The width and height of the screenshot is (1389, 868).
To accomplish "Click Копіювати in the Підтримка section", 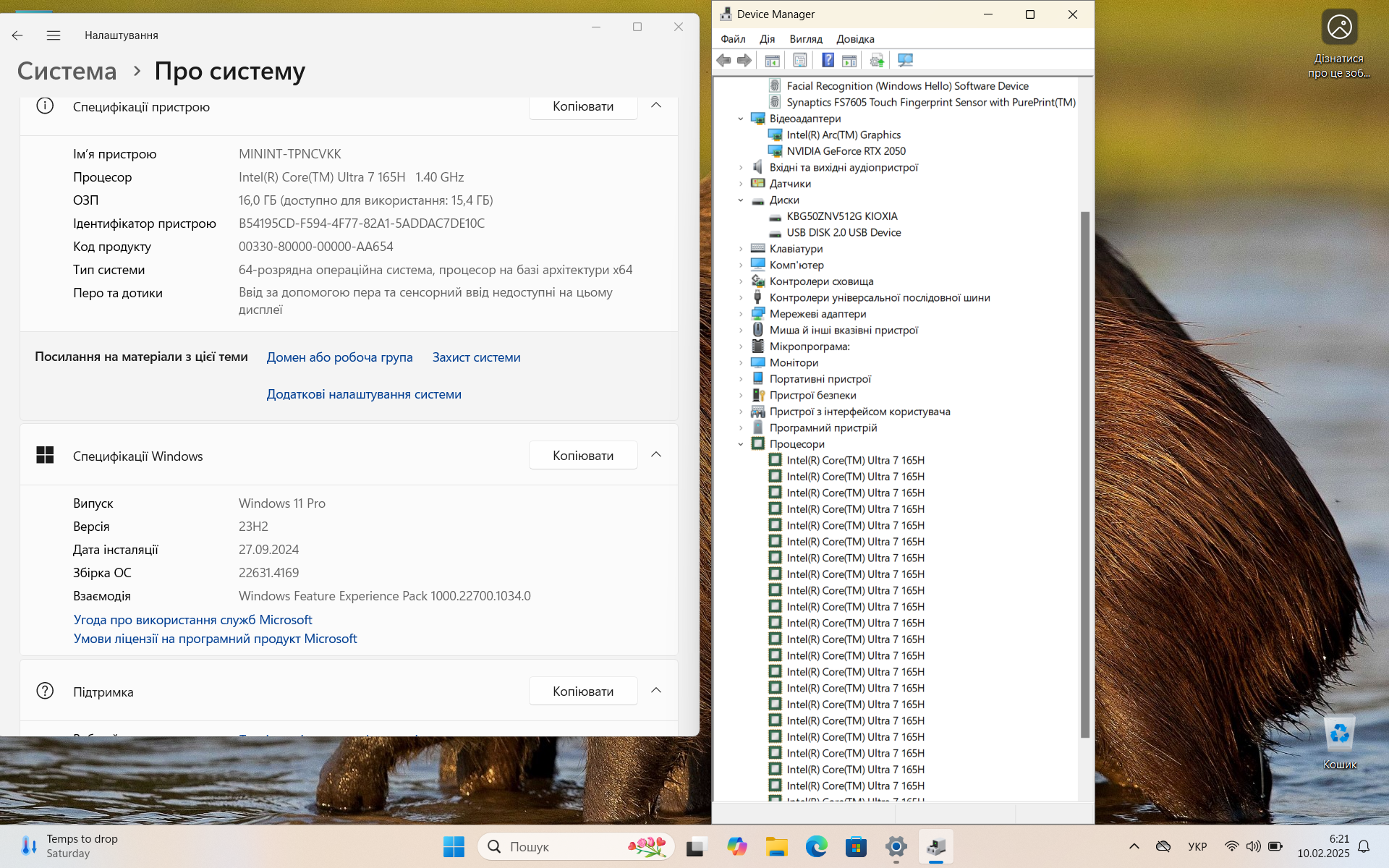I will tap(583, 692).
